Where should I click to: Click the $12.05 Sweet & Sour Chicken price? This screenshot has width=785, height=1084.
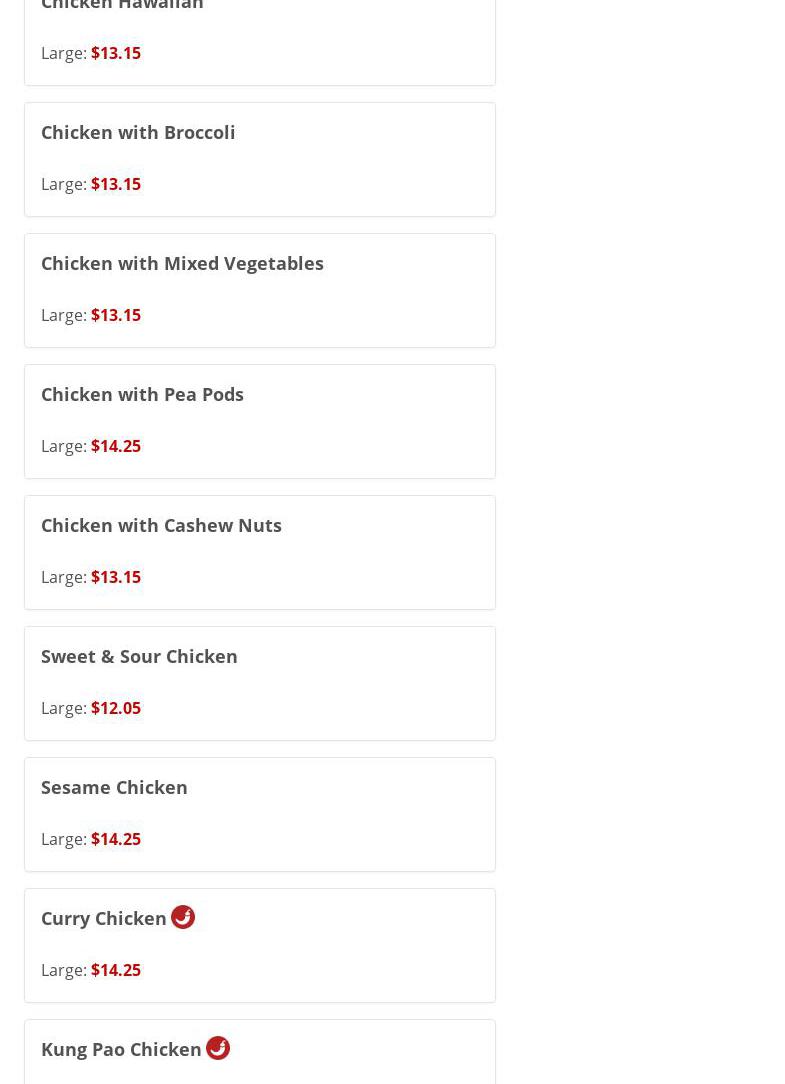(116, 708)
